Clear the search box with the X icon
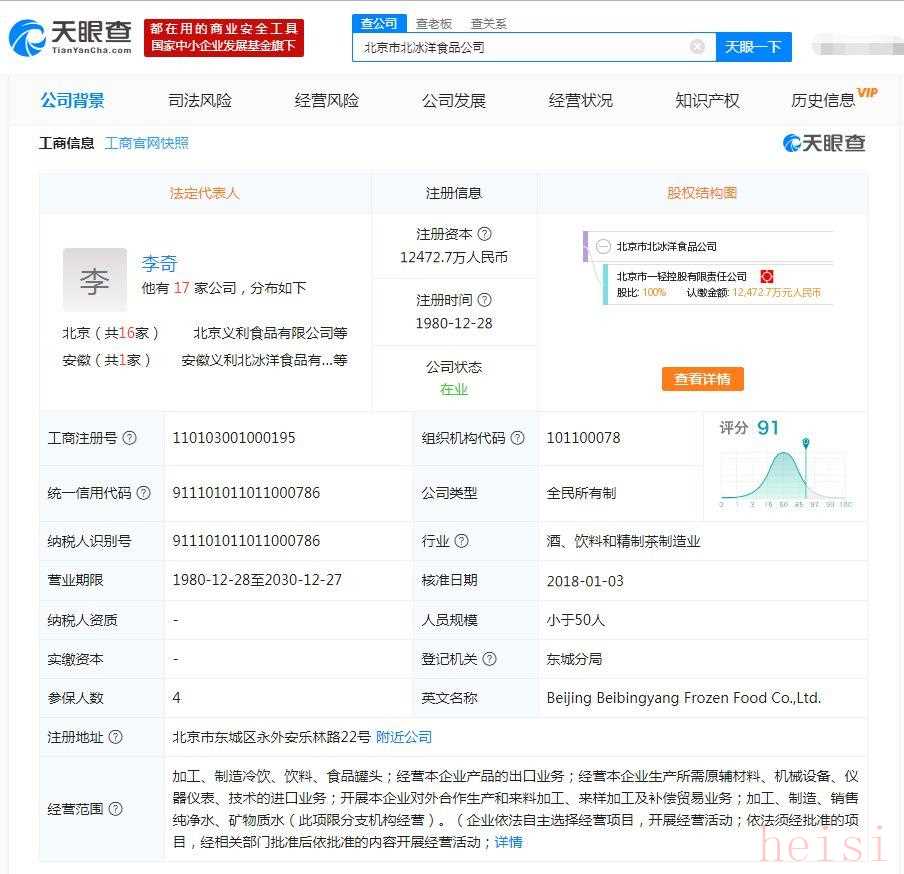 click(697, 47)
